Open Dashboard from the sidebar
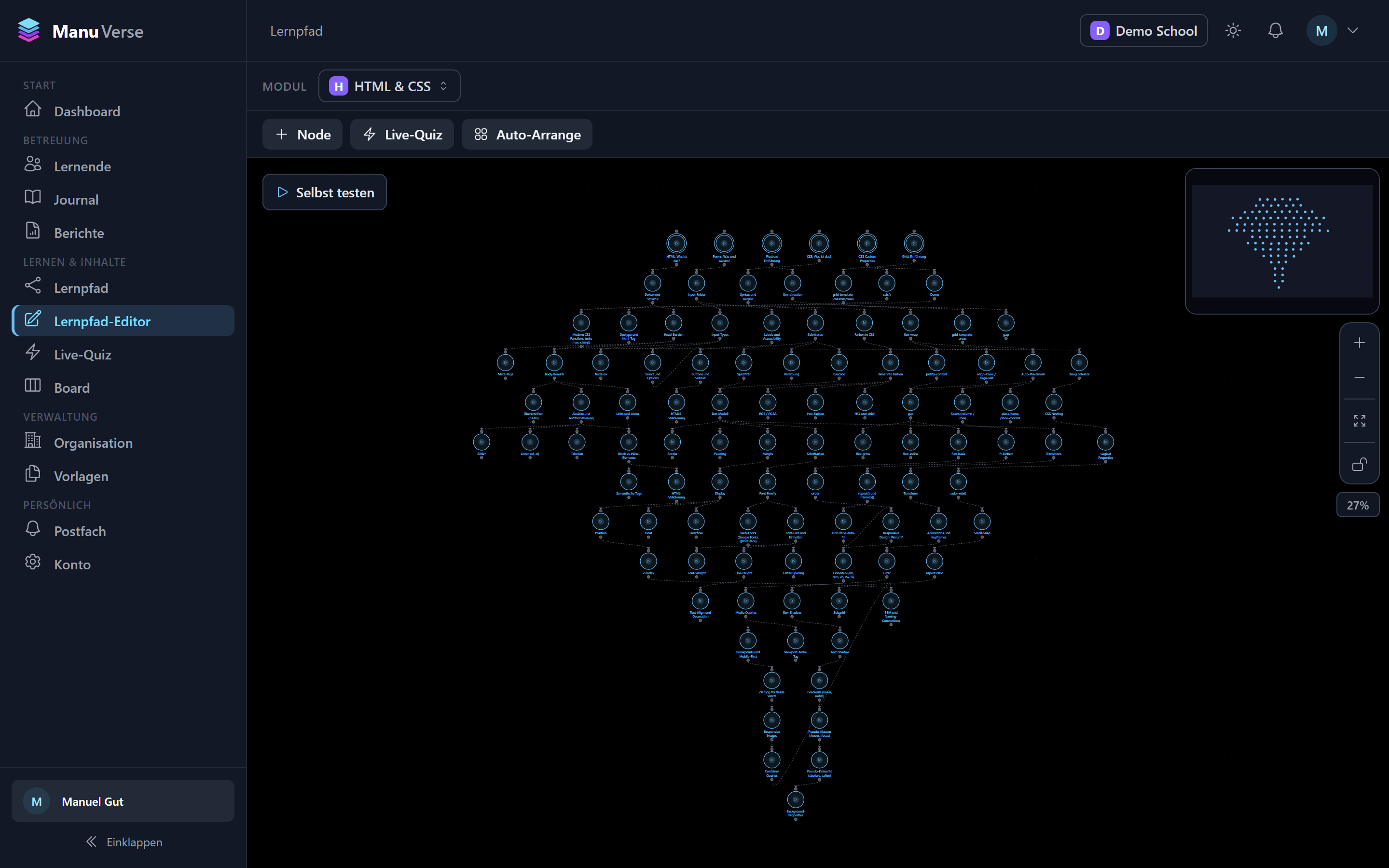The width and height of the screenshot is (1389, 868). [123, 111]
